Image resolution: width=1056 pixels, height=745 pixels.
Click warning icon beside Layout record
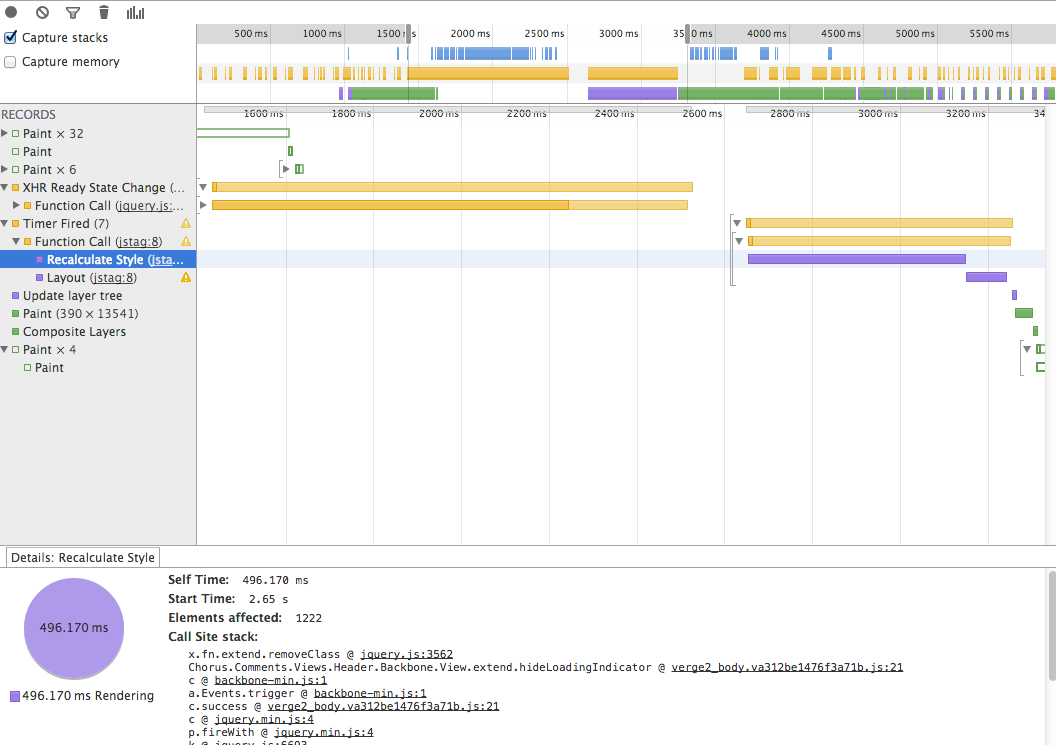[185, 278]
